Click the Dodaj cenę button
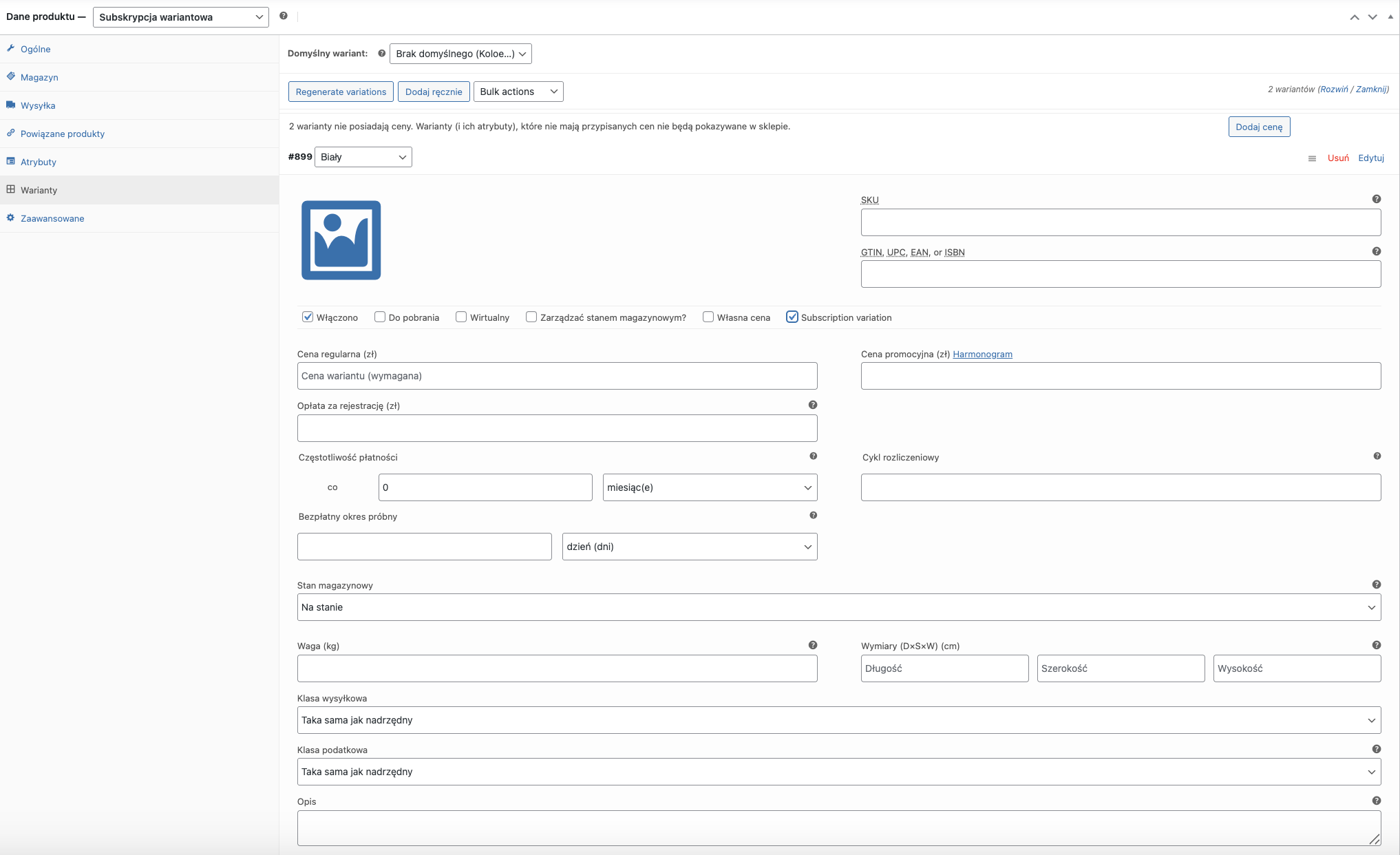The image size is (1400, 855). pyautogui.click(x=1258, y=127)
